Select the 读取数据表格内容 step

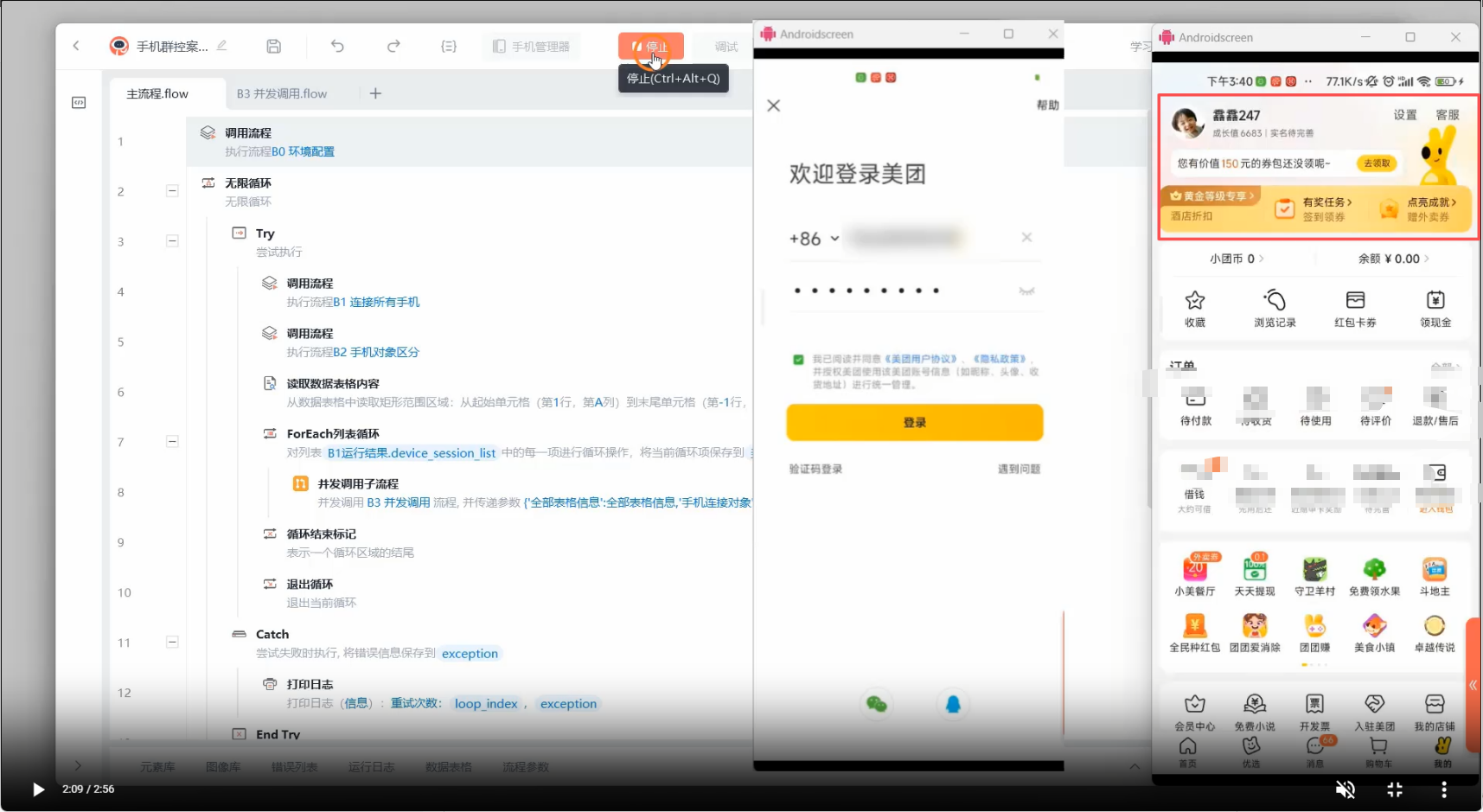point(333,383)
